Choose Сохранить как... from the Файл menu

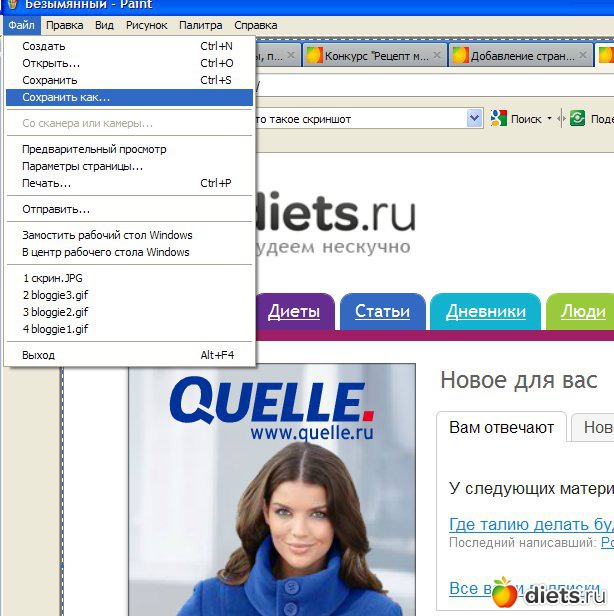click(66, 97)
